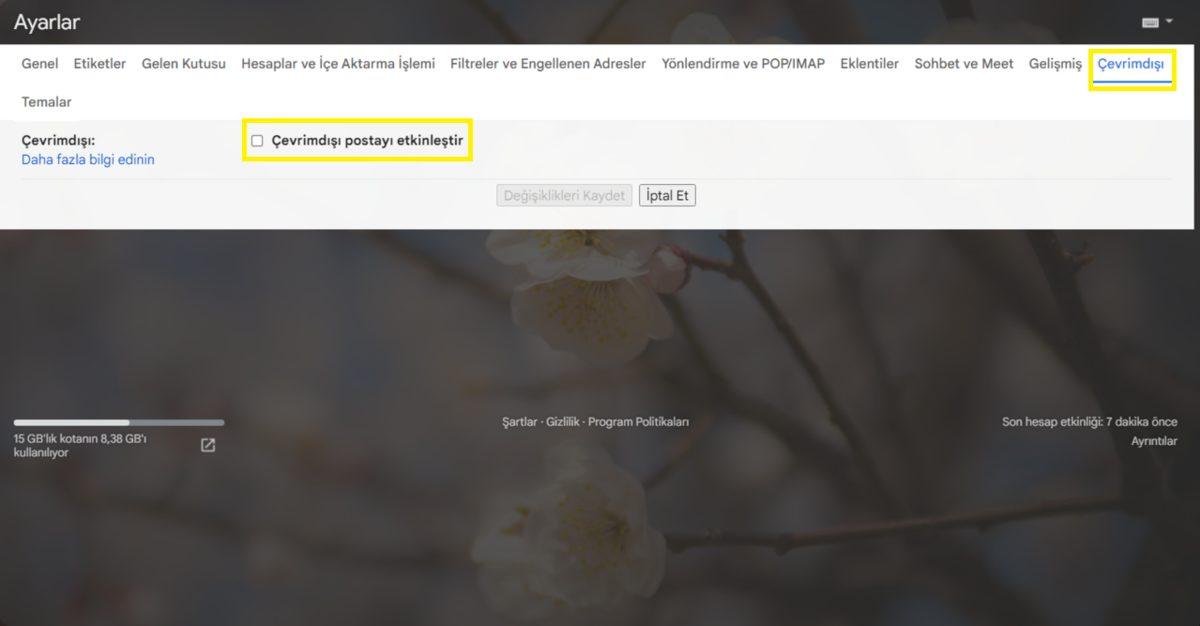Open the Eklentiler settings tab
The image size is (1200, 626).
pyautogui.click(x=869, y=63)
